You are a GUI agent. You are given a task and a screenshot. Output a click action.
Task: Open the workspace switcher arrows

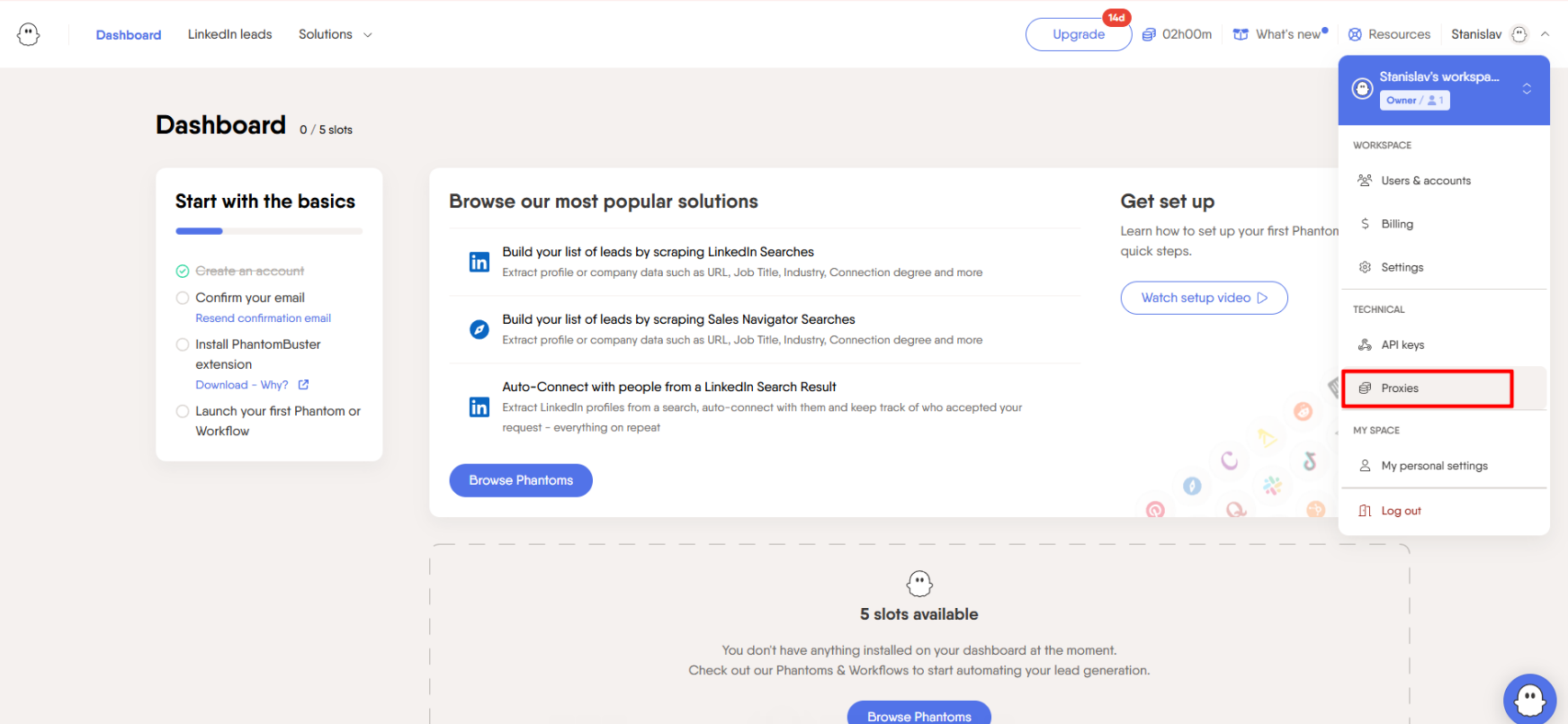tap(1527, 89)
